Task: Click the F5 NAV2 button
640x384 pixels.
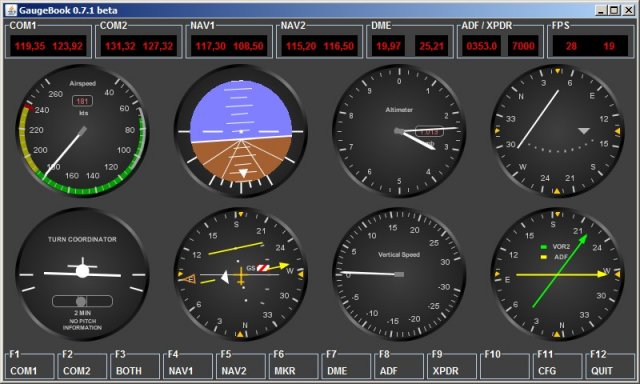Action: click(240, 366)
